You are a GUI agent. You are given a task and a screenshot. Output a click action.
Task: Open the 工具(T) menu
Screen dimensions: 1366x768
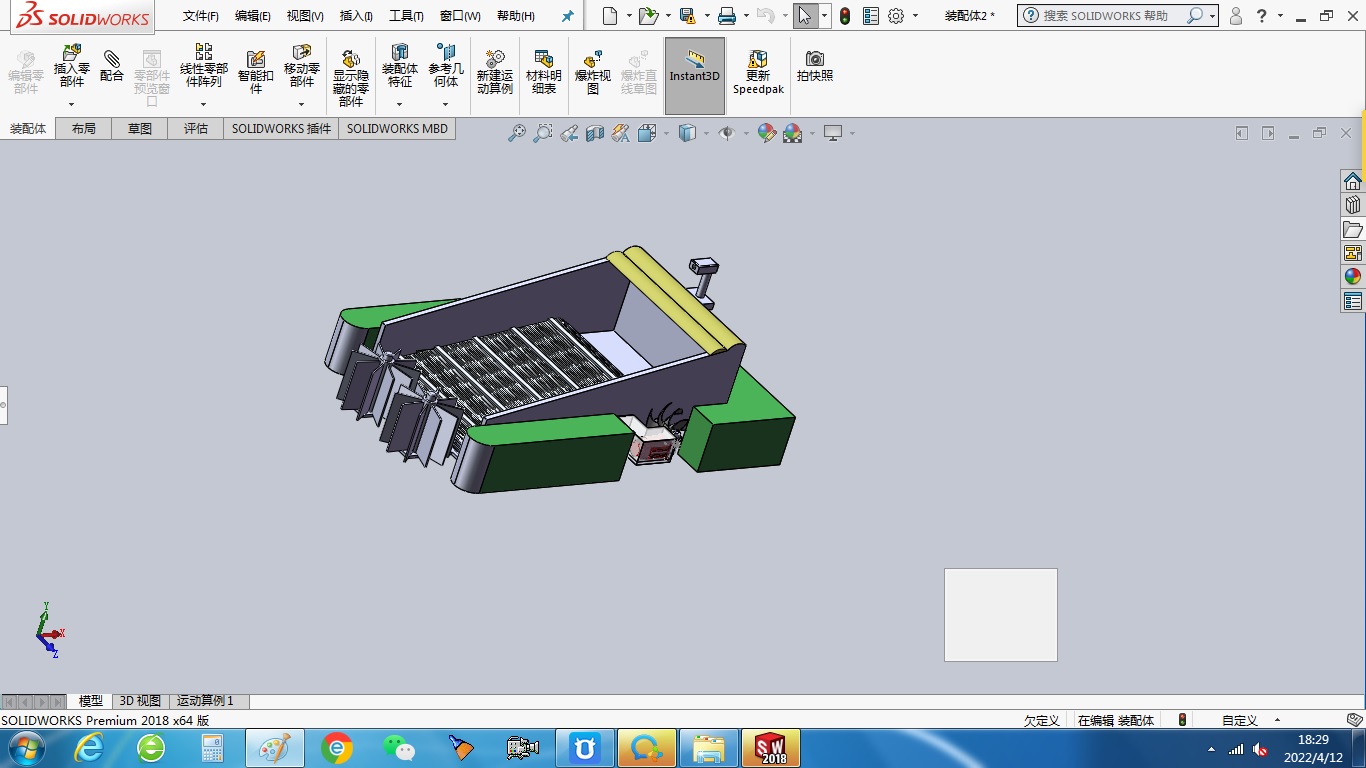click(x=406, y=16)
